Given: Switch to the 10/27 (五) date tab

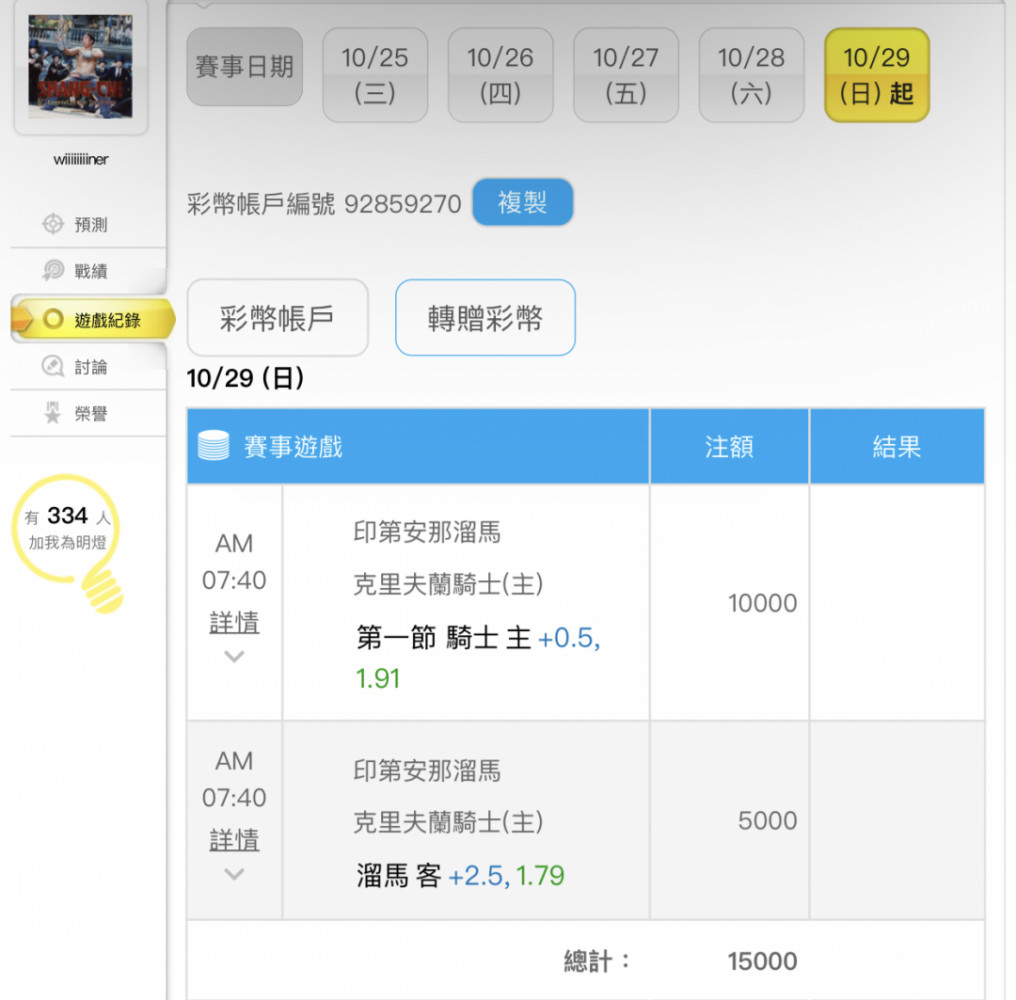Looking at the screenshot, I should coord(626,75).
